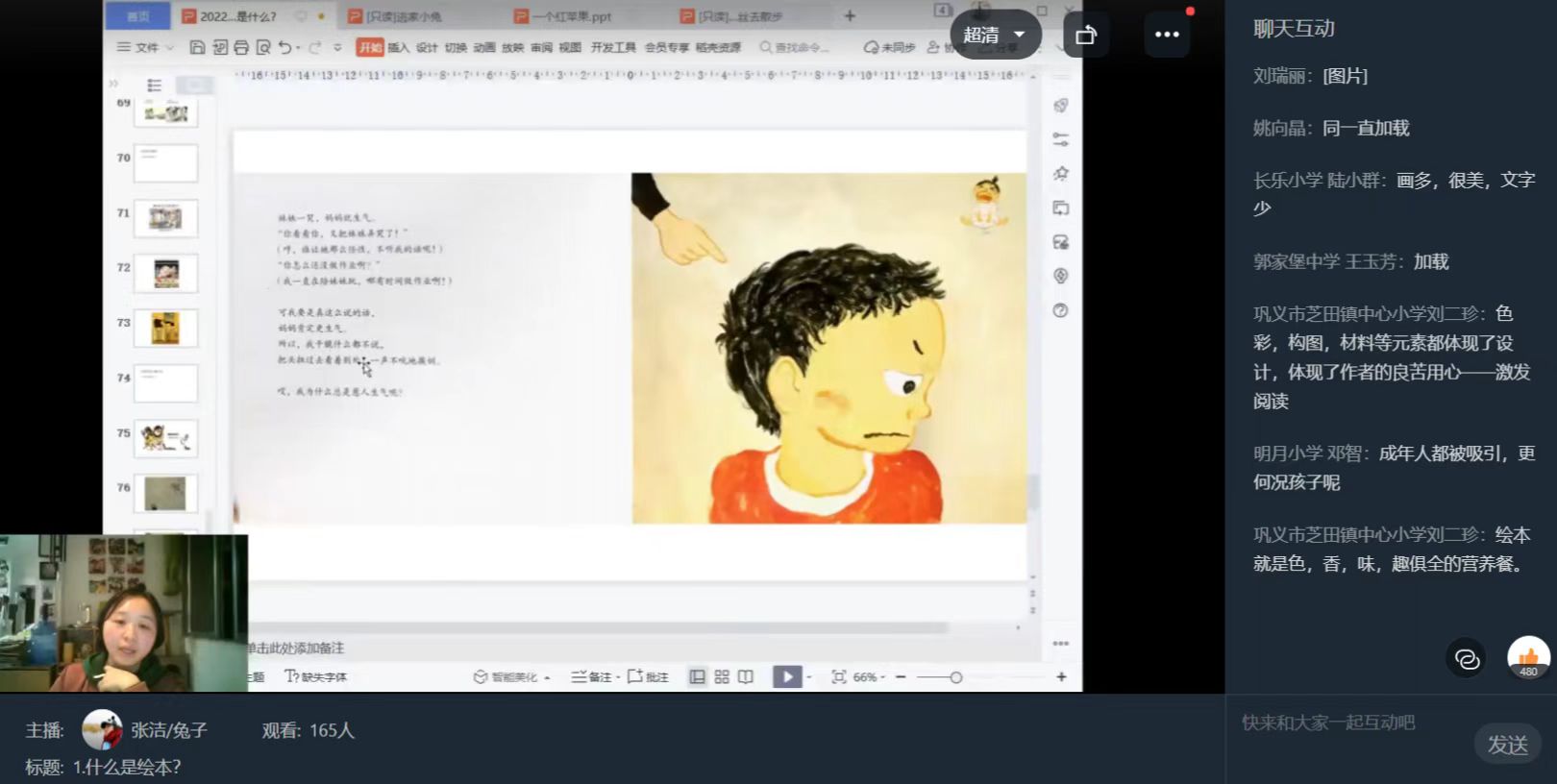Select slide 70 thumbnail
The image size is (1557, 784).
(165, 163)
